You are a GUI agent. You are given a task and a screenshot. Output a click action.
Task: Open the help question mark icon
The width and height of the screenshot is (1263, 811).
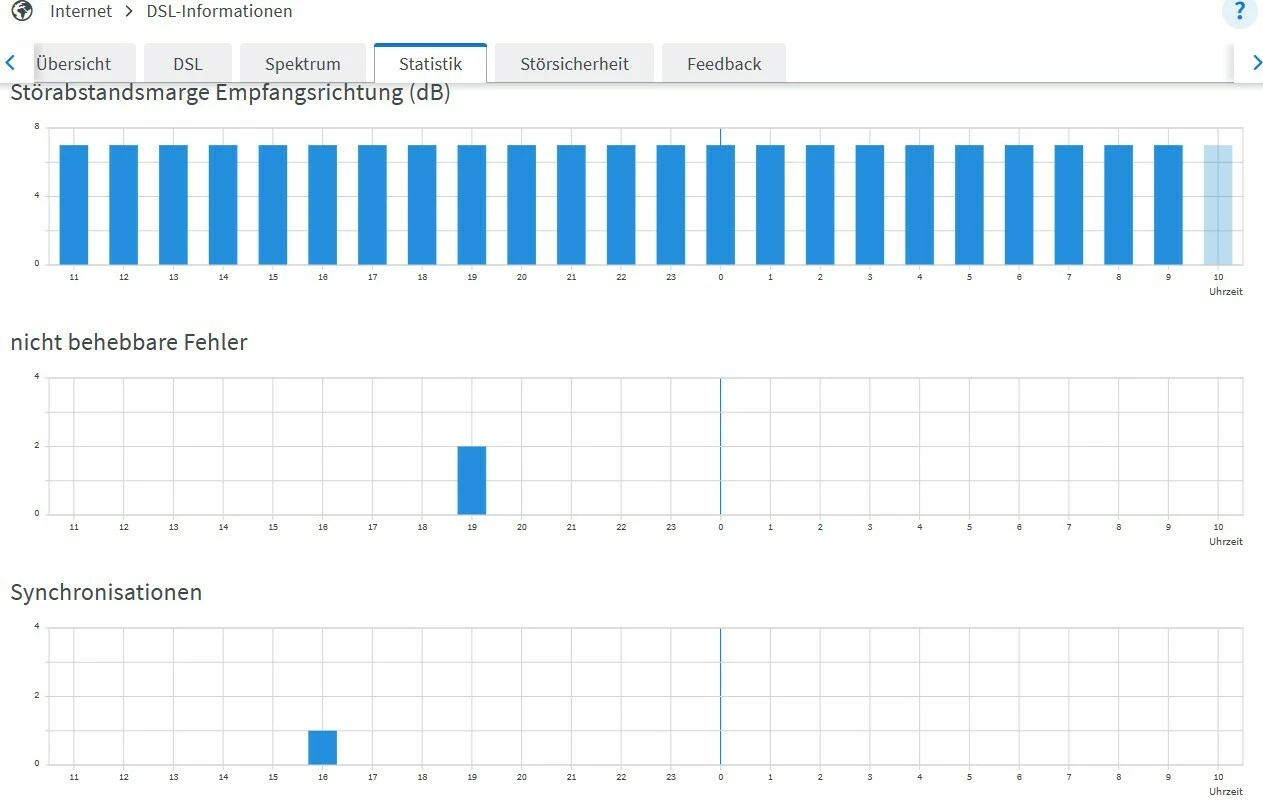pyautogui.click(x=1240, y=12)
